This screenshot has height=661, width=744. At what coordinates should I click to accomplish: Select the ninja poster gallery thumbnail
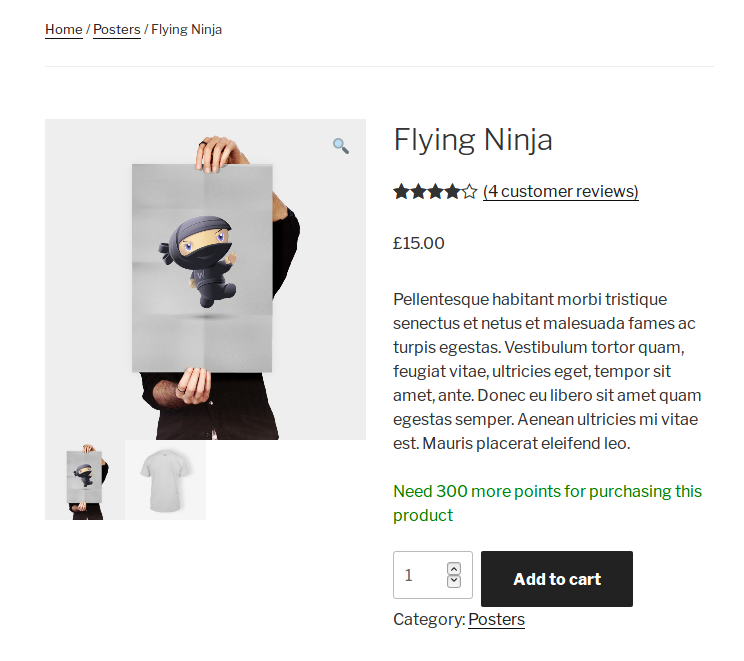click(x=85, y=480)
